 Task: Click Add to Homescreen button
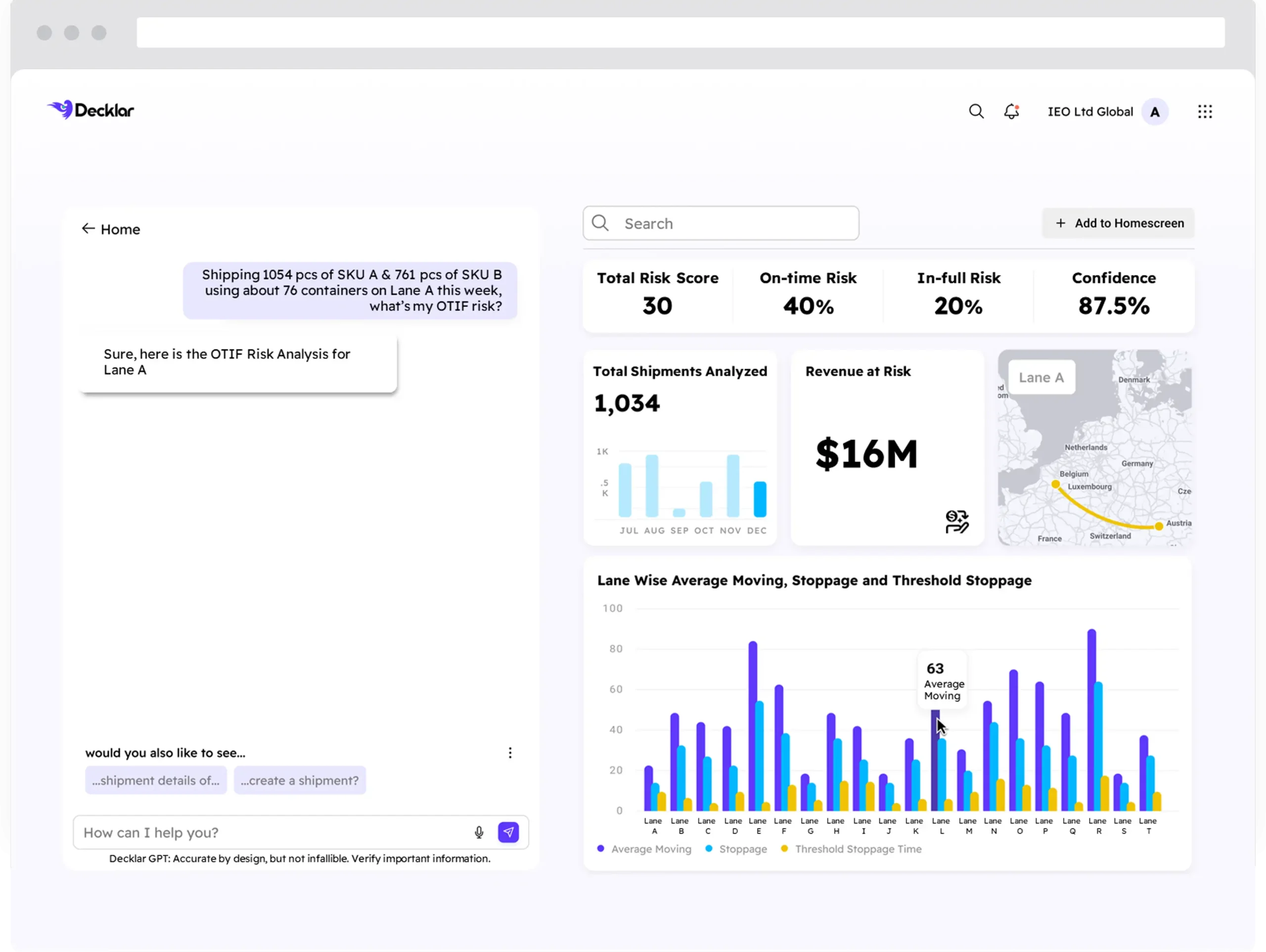[x=1118, y=223]
